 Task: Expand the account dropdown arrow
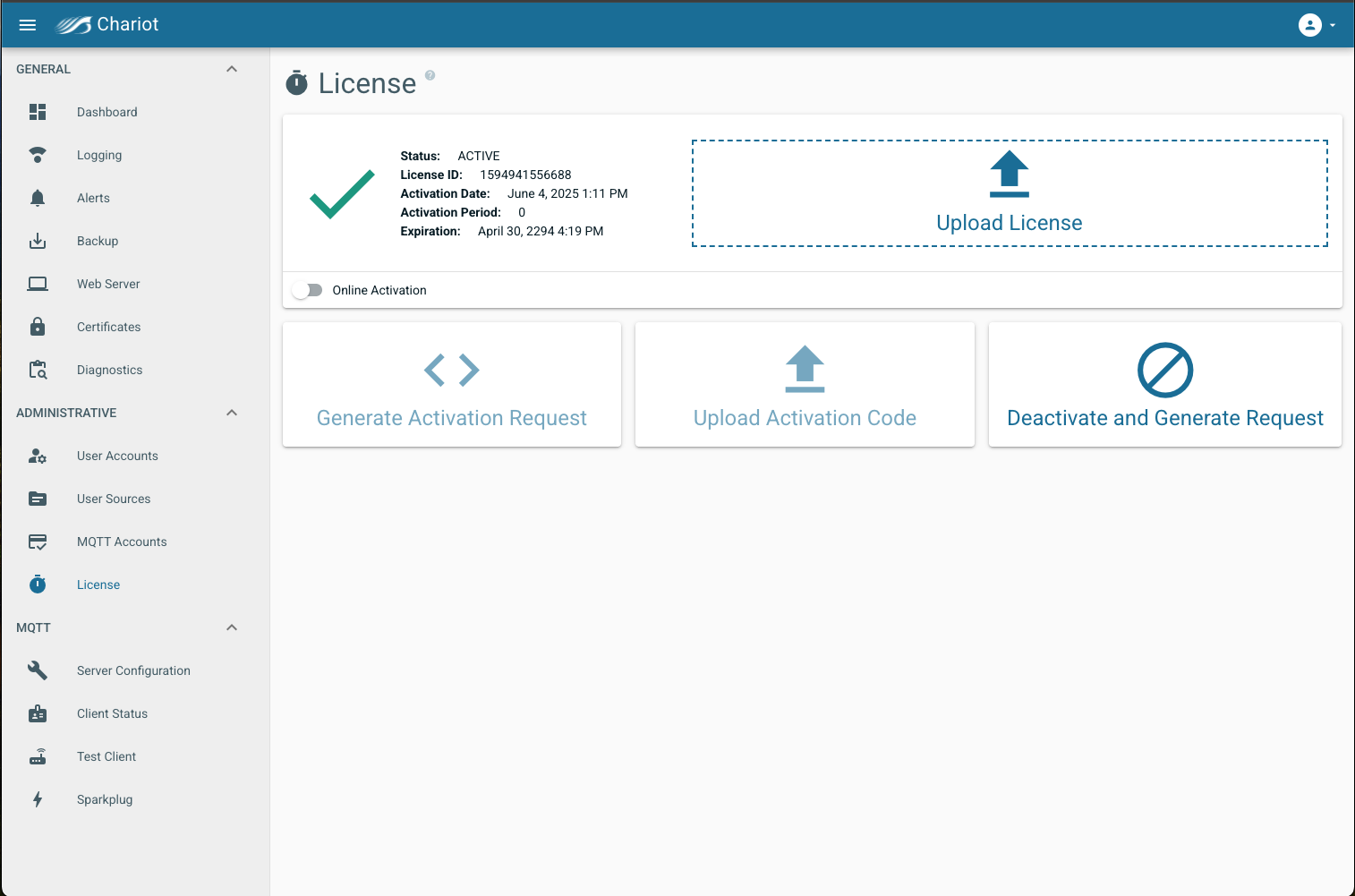point(1333,25)
